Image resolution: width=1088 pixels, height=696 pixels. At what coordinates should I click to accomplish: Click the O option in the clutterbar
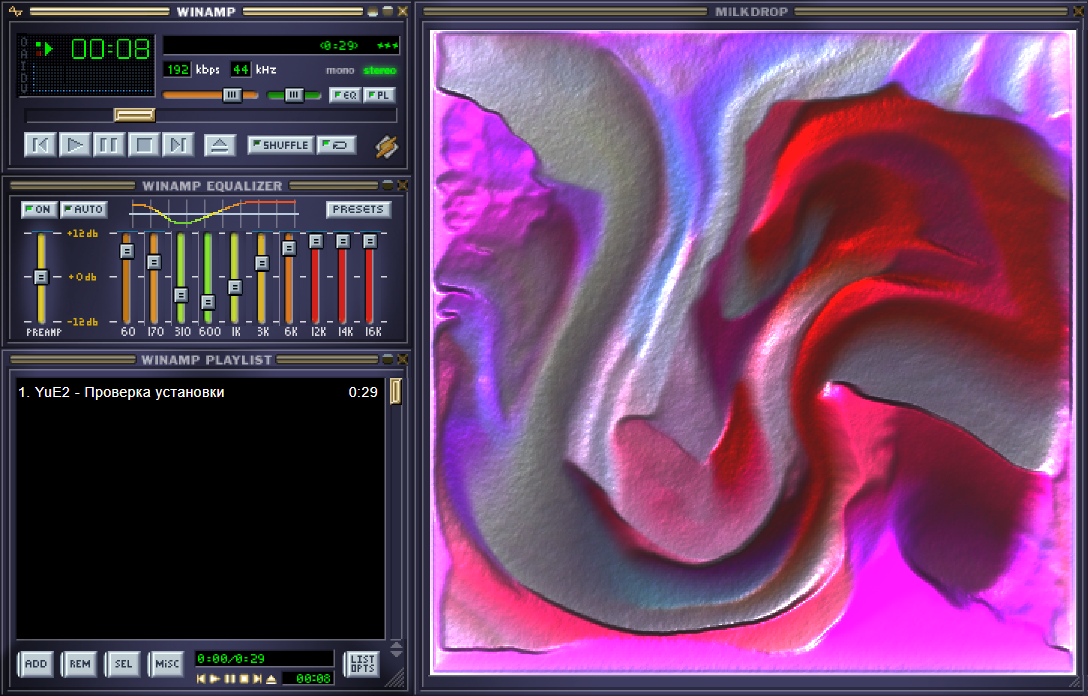24,42
